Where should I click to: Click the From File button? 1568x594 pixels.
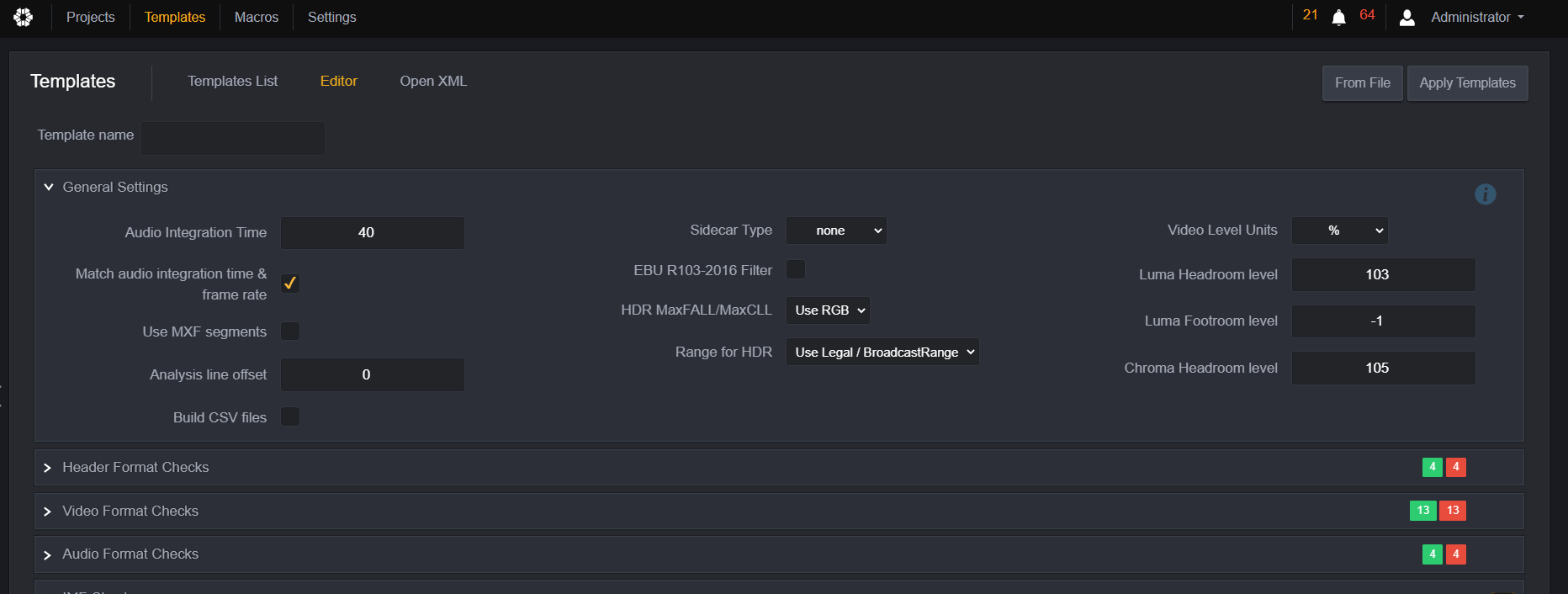point(1363,83)
